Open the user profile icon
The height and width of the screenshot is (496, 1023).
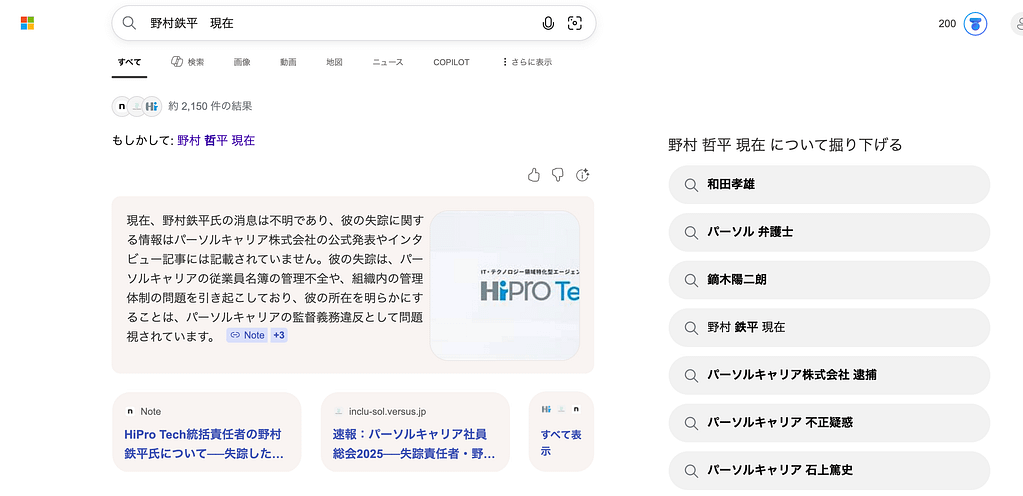coord(1016,24)
